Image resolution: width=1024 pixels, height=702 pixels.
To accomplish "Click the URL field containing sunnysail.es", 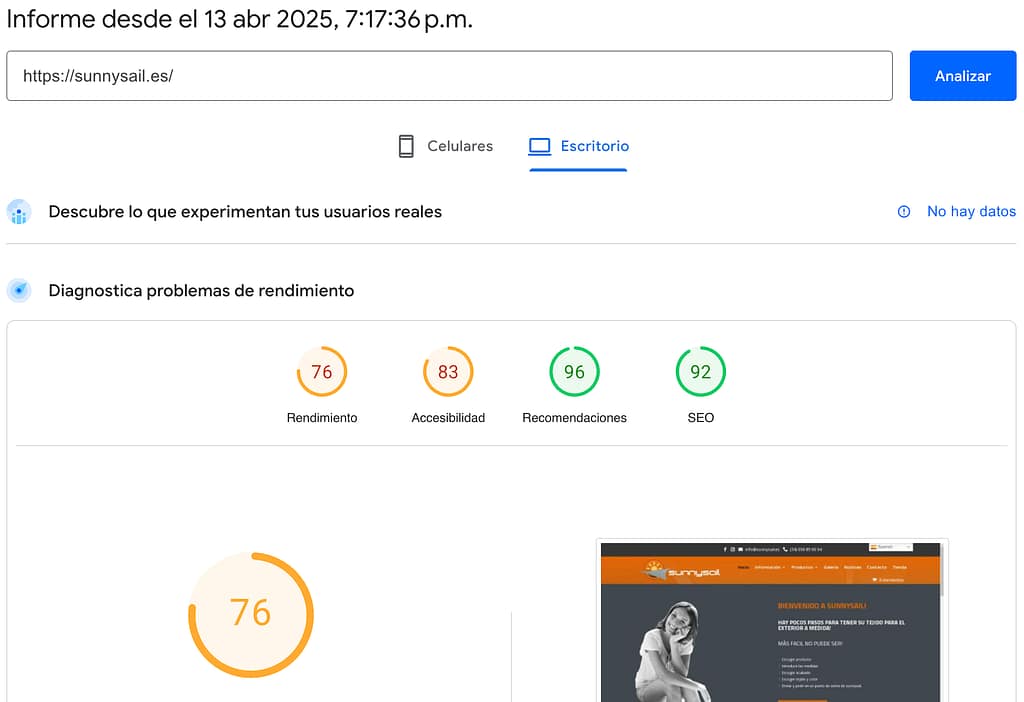I will pyautogui.click(x=449, y=76).
